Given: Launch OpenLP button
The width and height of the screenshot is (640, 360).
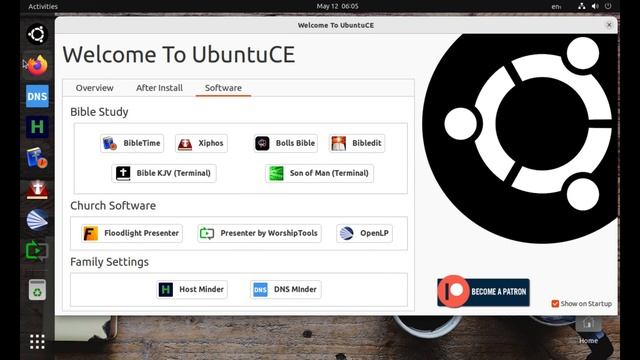Looking at the screenshot, I should coord(364,233).
